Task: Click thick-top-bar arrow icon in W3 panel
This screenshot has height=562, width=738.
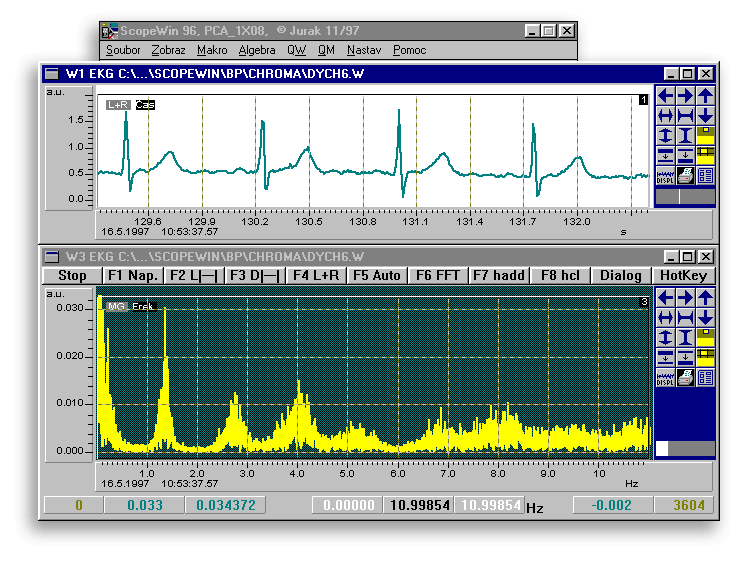Action: tap(665, 357)
